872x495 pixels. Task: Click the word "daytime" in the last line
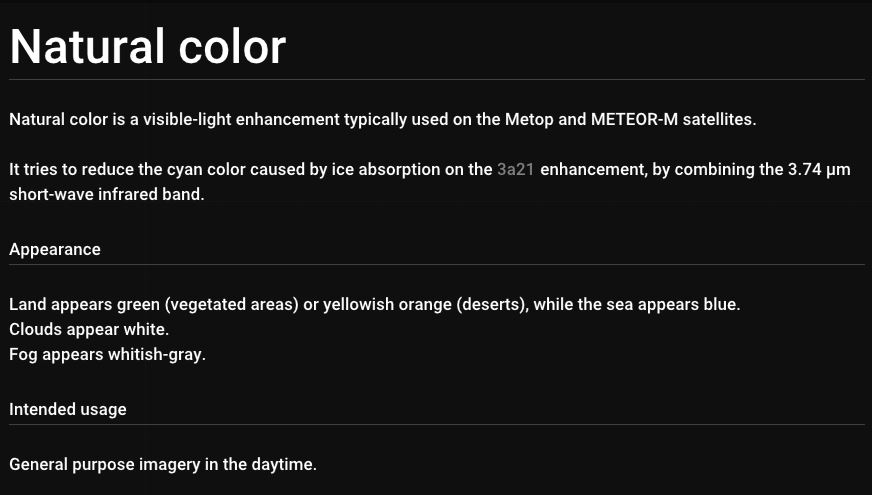point(284,465)
